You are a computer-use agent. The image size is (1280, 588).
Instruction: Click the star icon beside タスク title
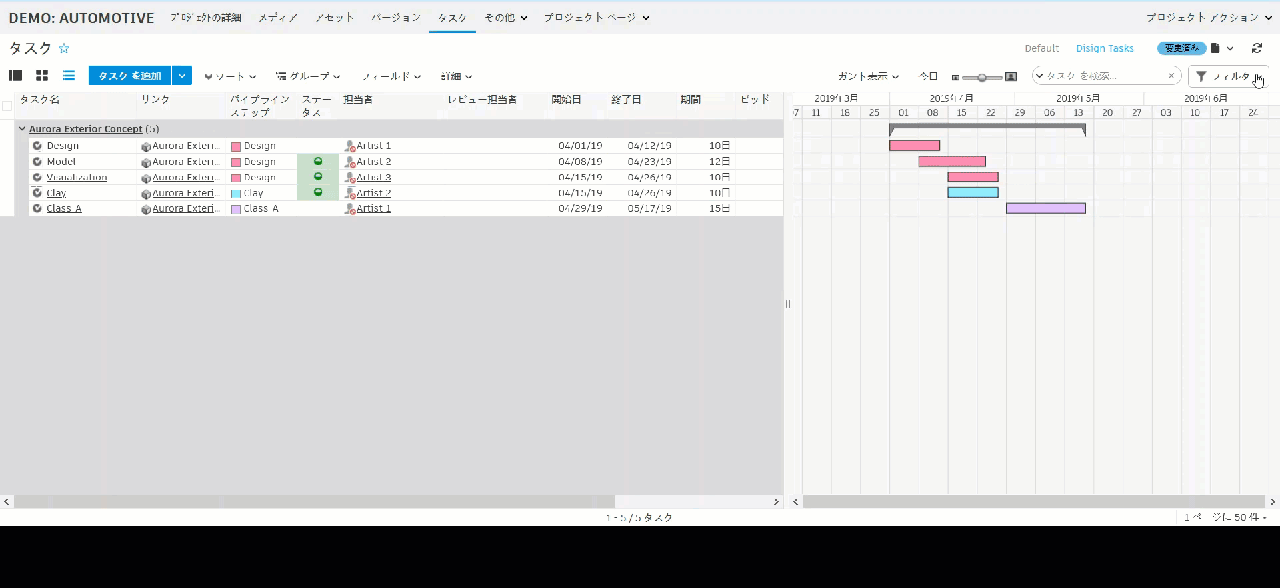coord(63,48)
